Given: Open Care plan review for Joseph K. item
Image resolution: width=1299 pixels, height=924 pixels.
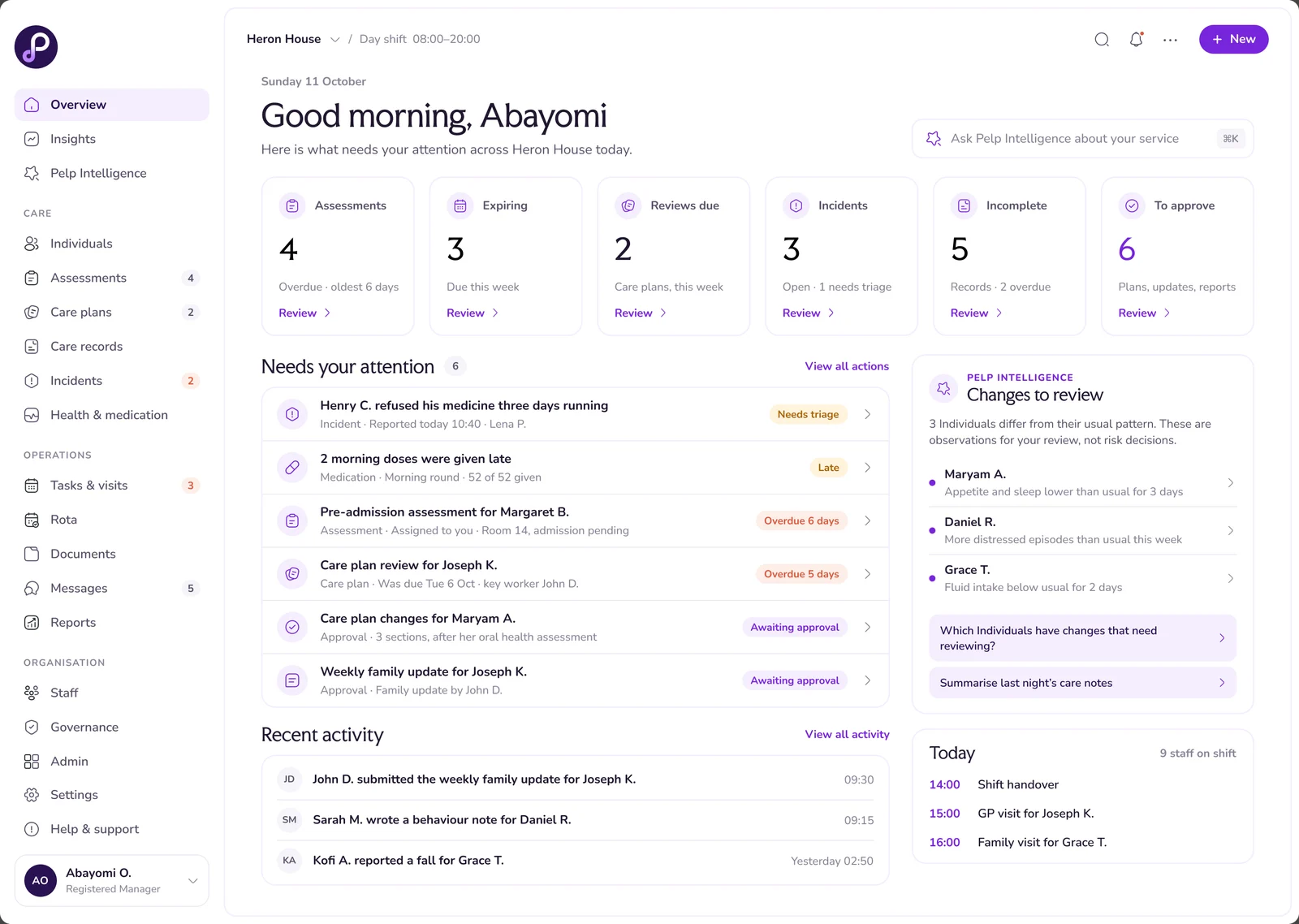Looking at the screenshot, I should coord(575,574).
